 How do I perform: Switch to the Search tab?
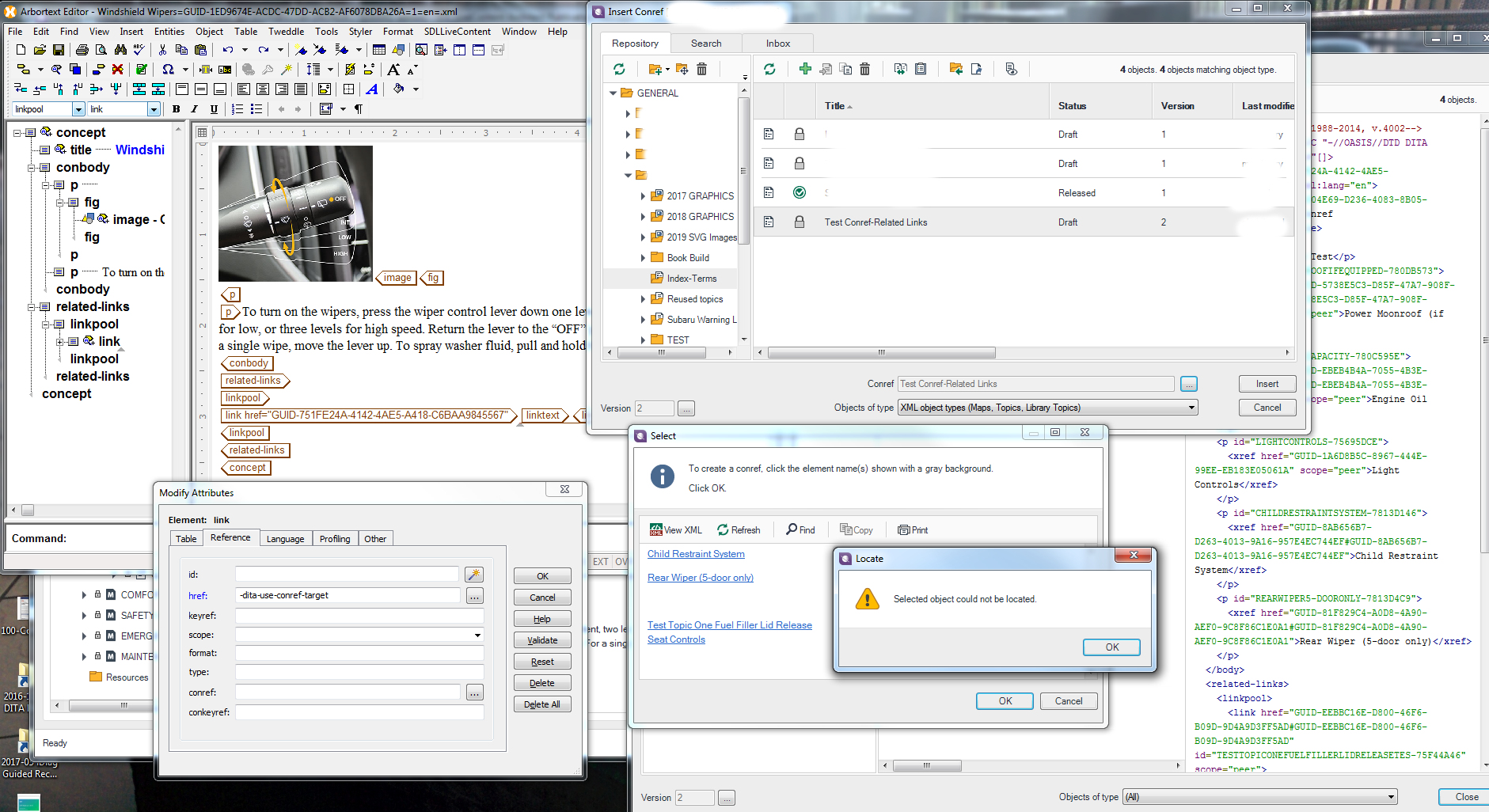click(x=705, y=44)
